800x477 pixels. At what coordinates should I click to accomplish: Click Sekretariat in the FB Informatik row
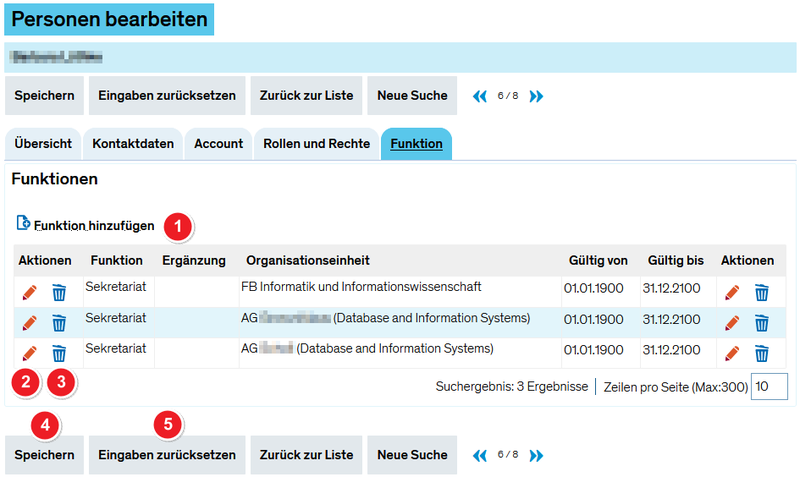[115, 287]
